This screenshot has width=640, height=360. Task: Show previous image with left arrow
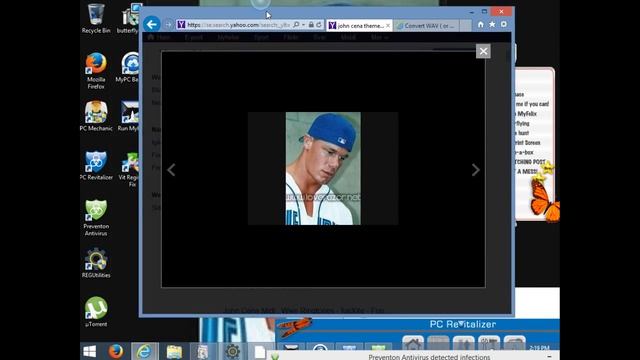click(171, 170)
